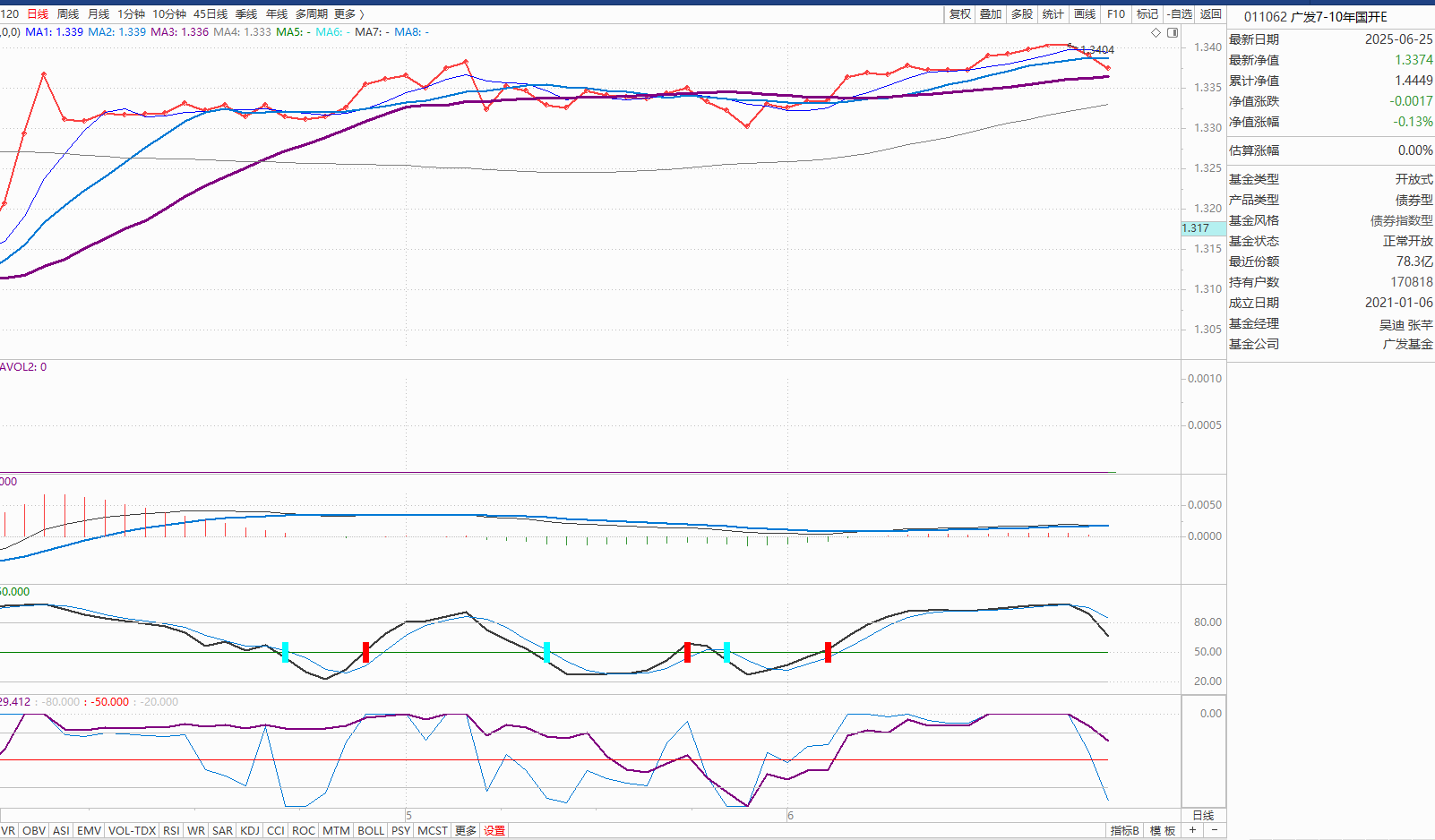Screen dimensions: 1435x840
Task: Click the MA1: 1.339 legend label
Action: 54,32
